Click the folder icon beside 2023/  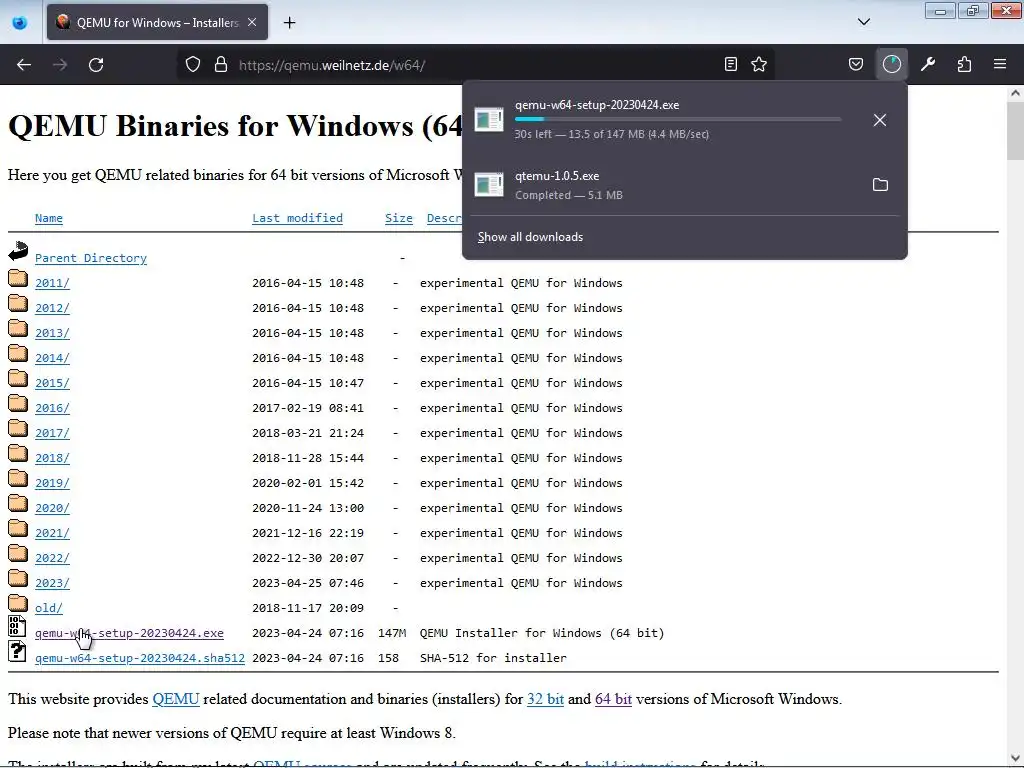point(18,579)
